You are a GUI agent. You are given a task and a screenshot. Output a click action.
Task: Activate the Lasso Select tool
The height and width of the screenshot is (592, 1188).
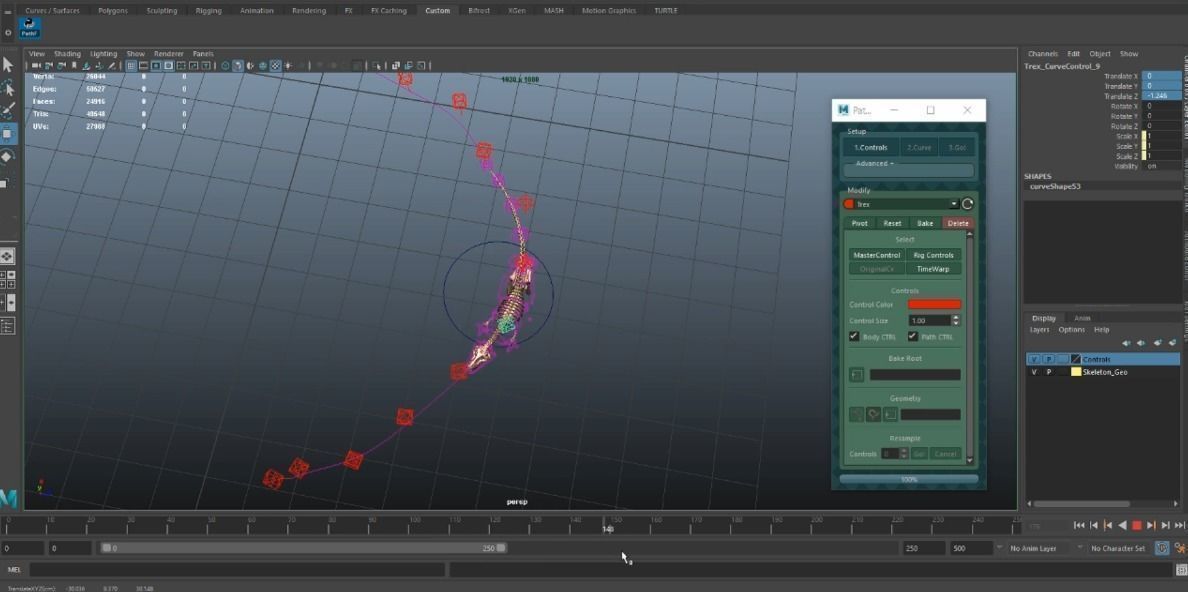click(8, 88)
